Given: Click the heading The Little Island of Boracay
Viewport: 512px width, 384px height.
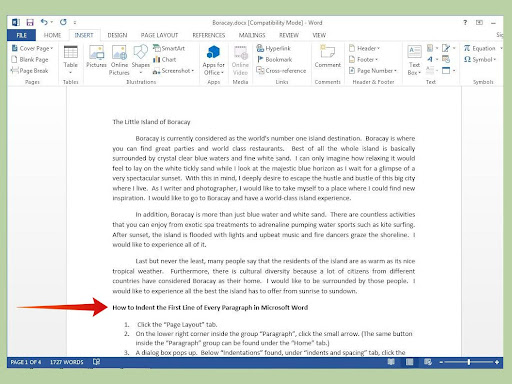Looking at the screenshot, I should pyautogui.click(x=151, y=122).
